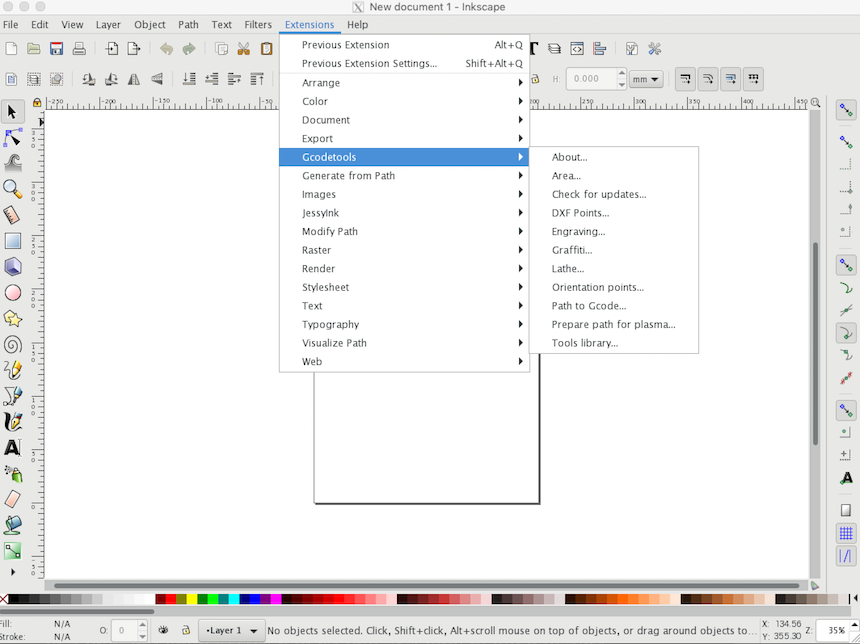Open Previous Extension Settings entry
The width and height of the screenshot is (860, 644).
click(x=404, y=64)
